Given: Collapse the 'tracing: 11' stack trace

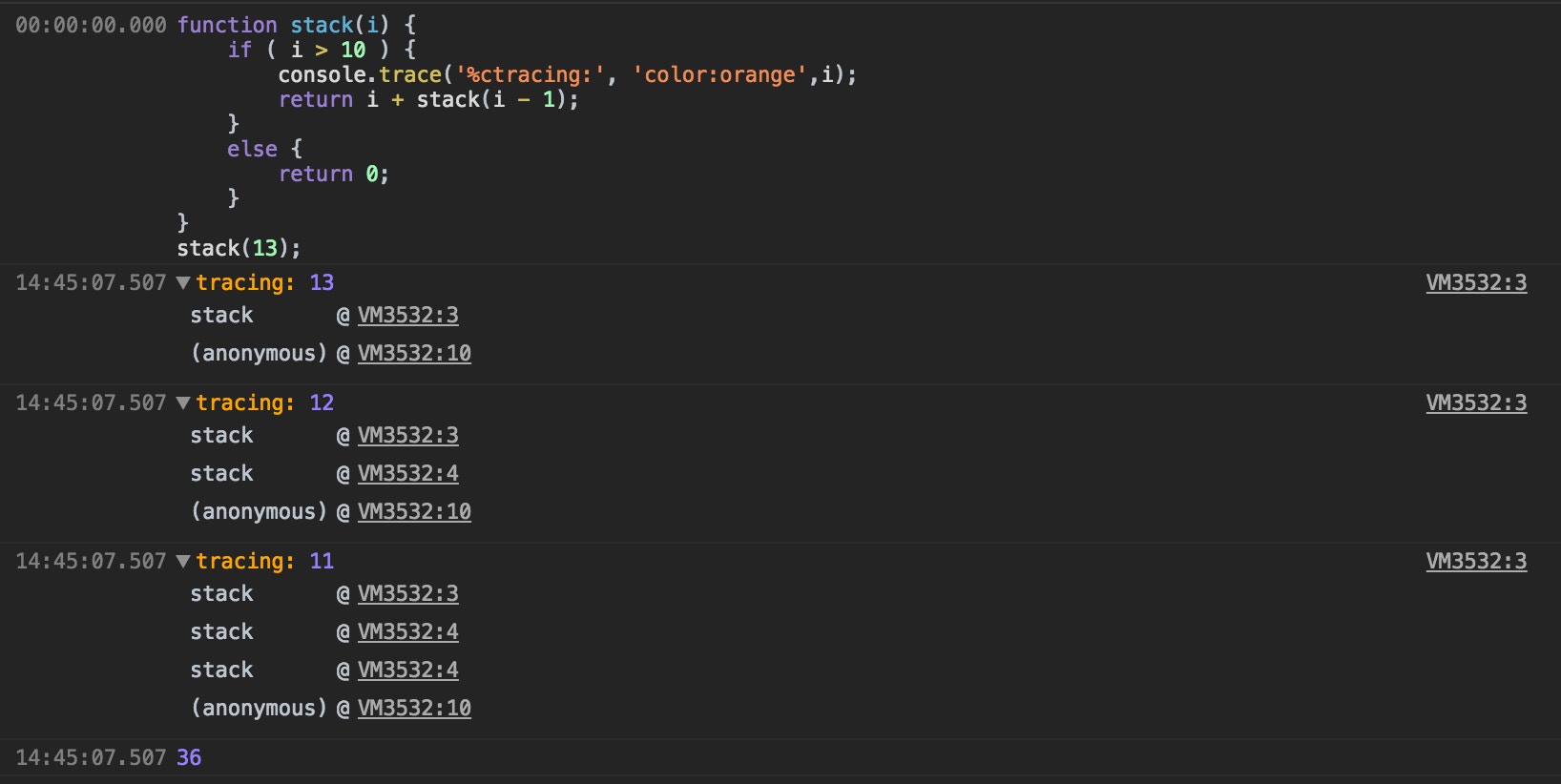Looking at the screenshot, I should coord(183,562).
